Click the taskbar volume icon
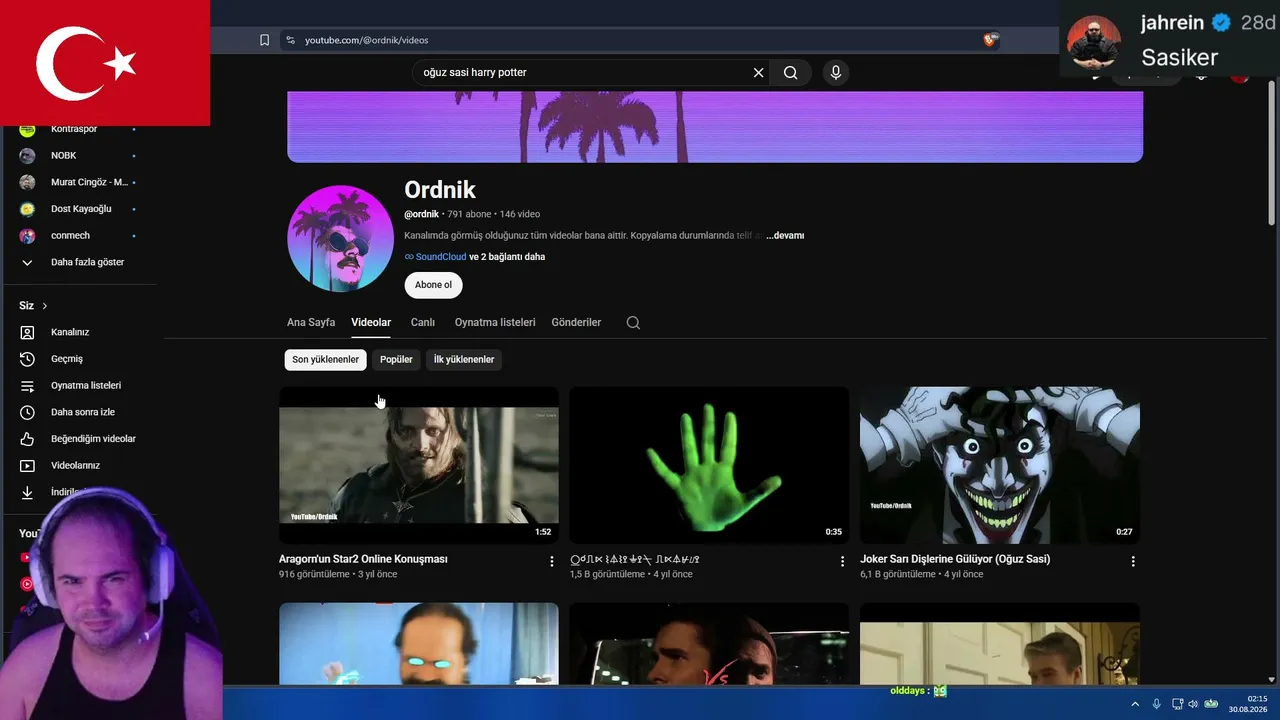The height and width of the screenshot is (720, 1280). point(1193,704)
